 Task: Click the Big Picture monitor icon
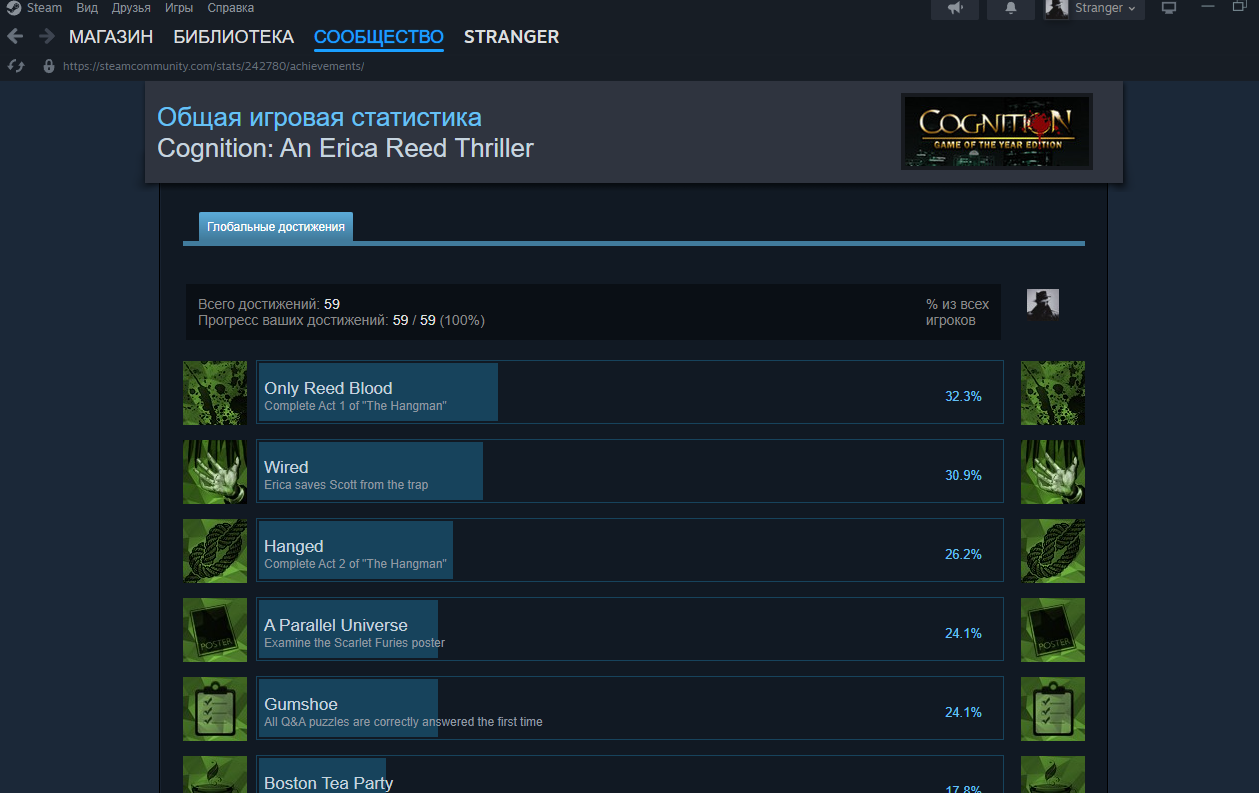tap(1168, 8)
